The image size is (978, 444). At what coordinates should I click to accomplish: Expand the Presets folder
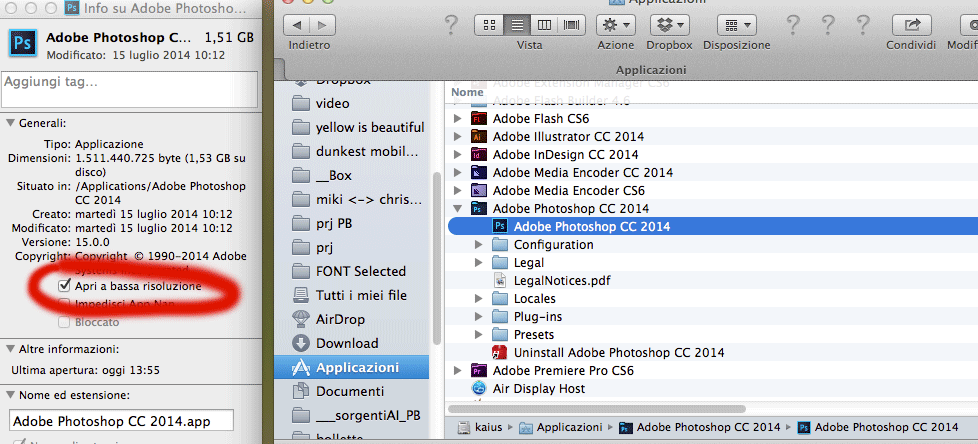click(x=479, y=335)
